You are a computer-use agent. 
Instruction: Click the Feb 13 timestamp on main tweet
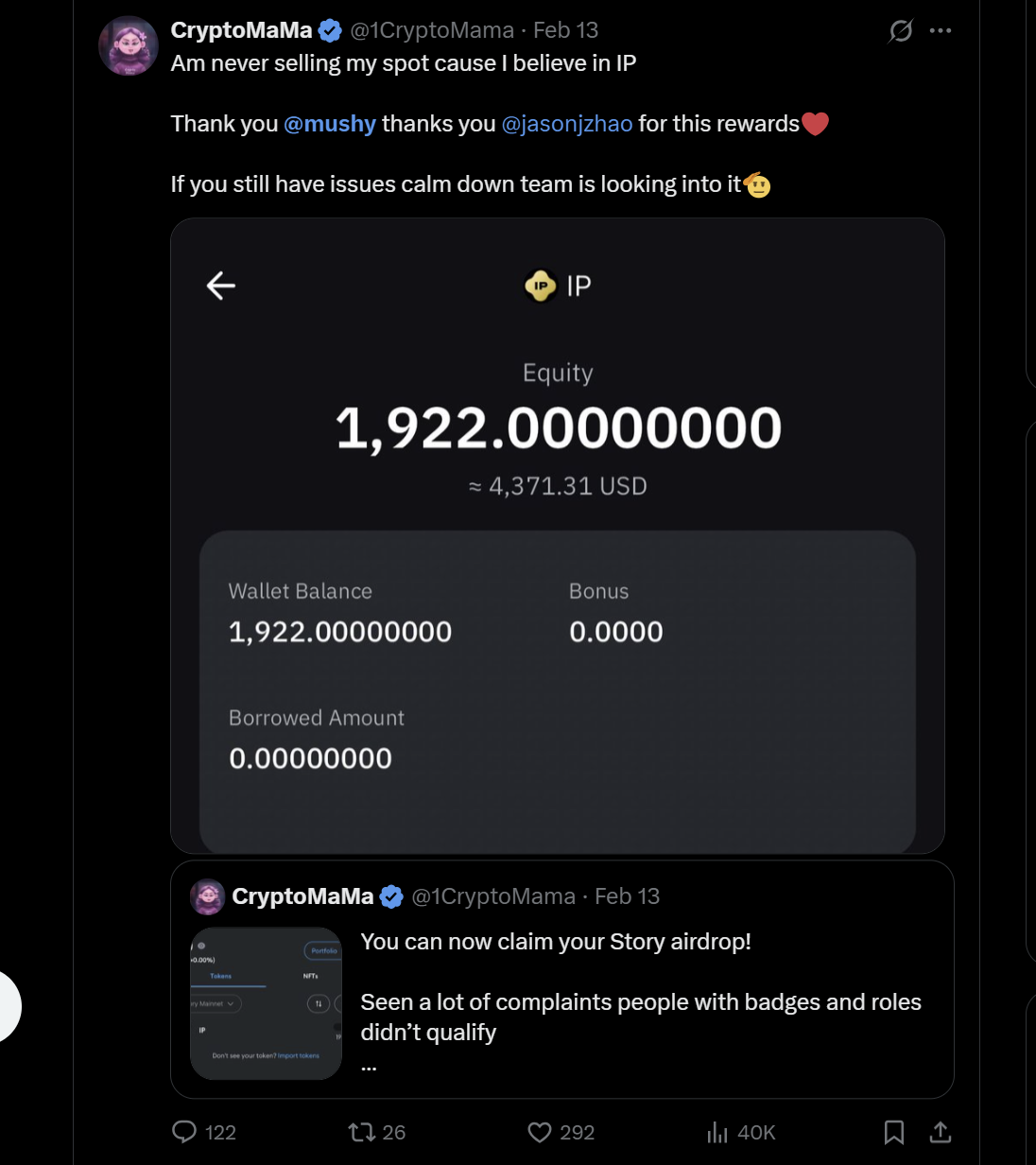[565, 30]
